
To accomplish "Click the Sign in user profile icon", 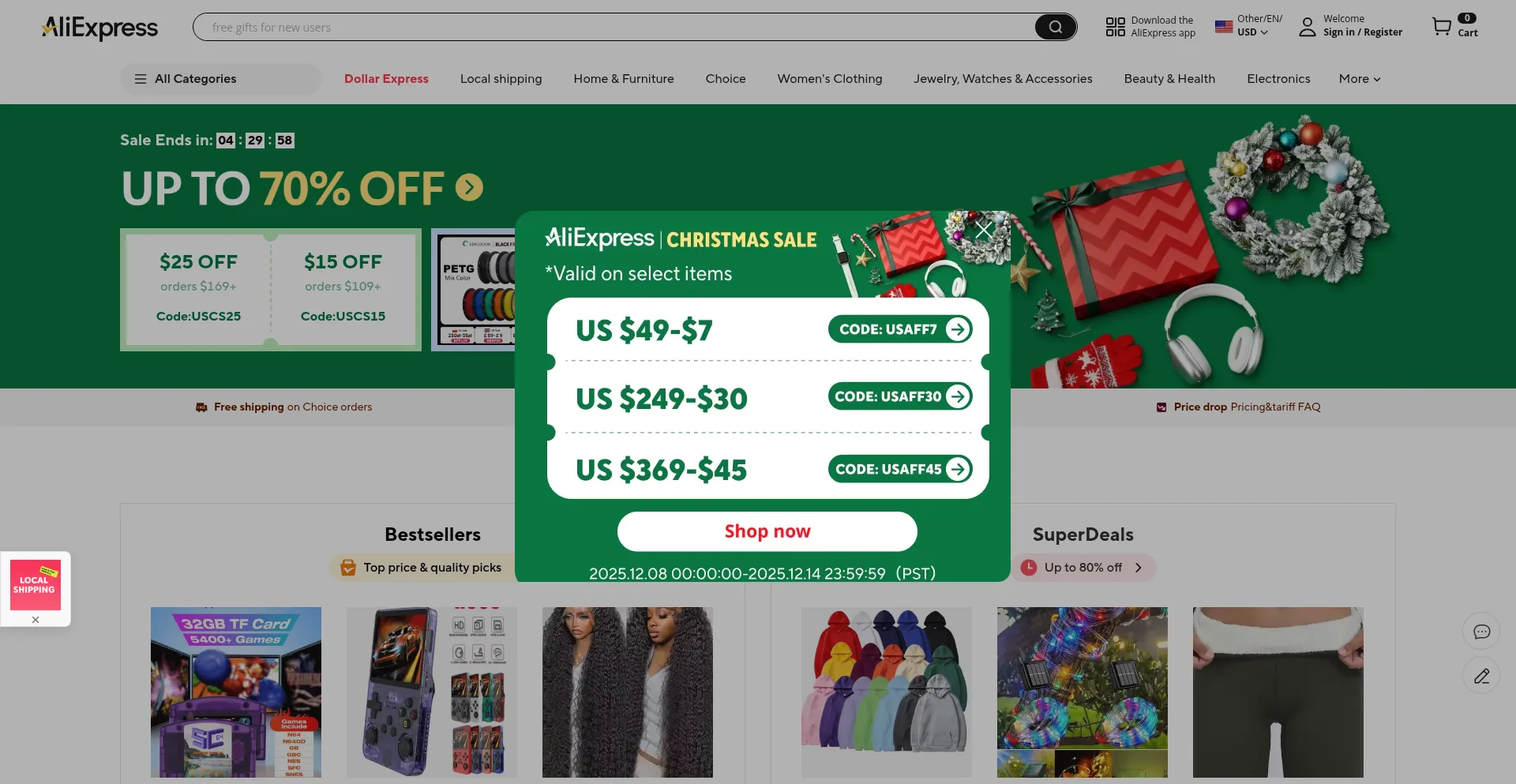I will click(x=1308, y=27).
